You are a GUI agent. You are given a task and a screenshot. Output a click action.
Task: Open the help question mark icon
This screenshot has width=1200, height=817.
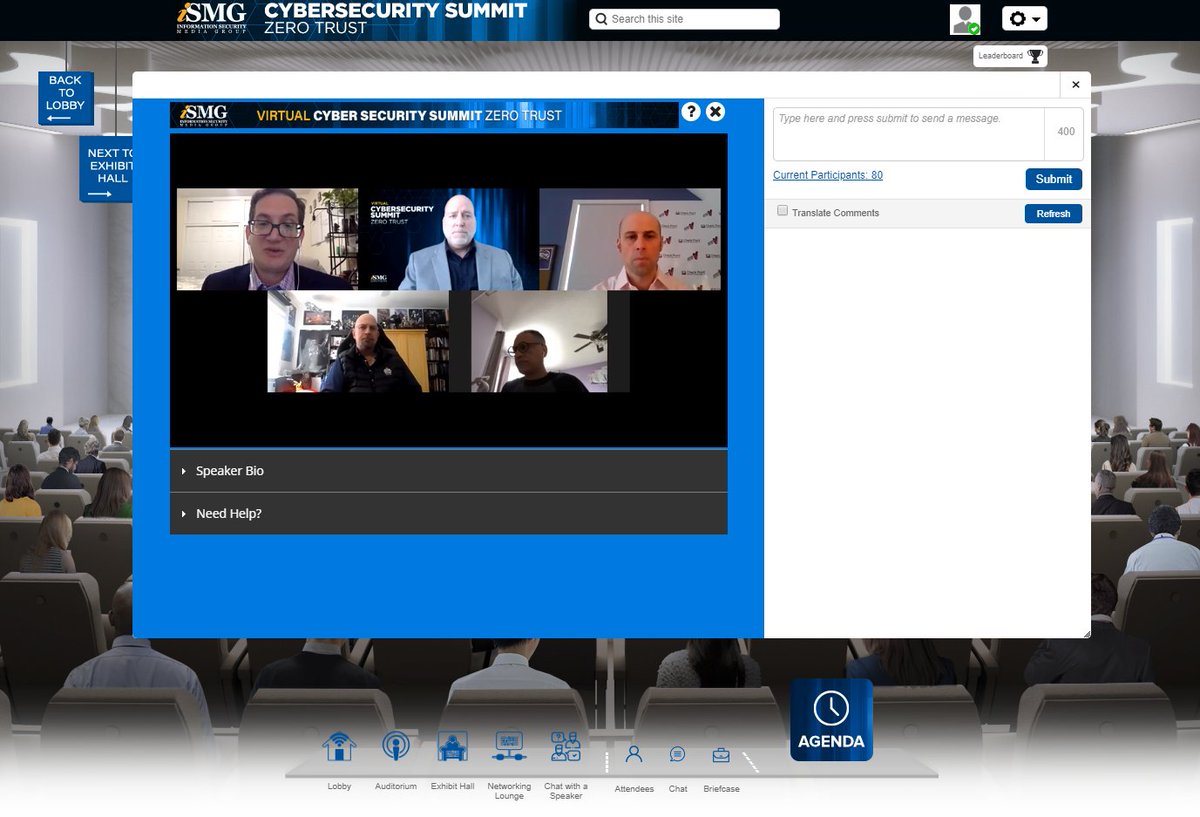click(691, 112)
